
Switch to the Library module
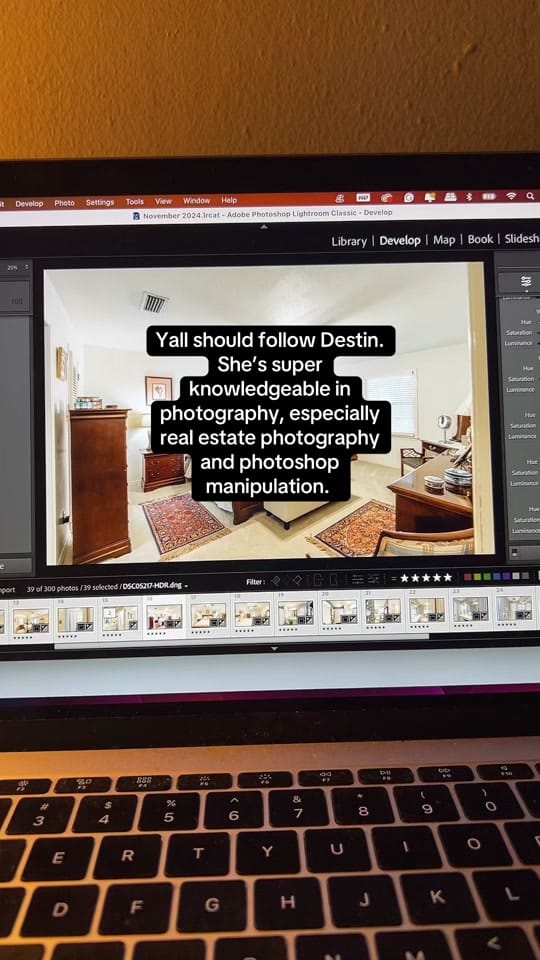click(x=349, y=241)
